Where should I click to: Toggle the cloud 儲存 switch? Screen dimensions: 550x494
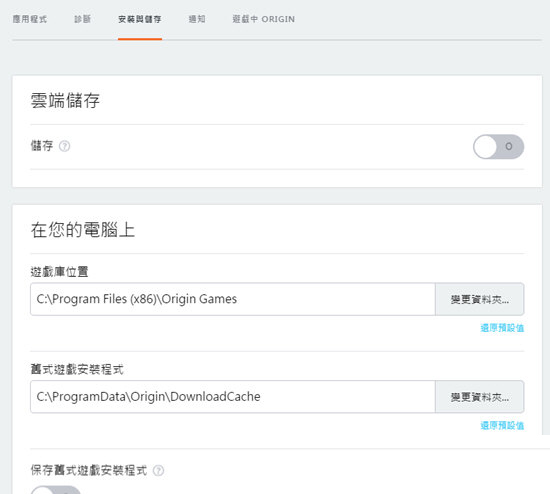498,147
